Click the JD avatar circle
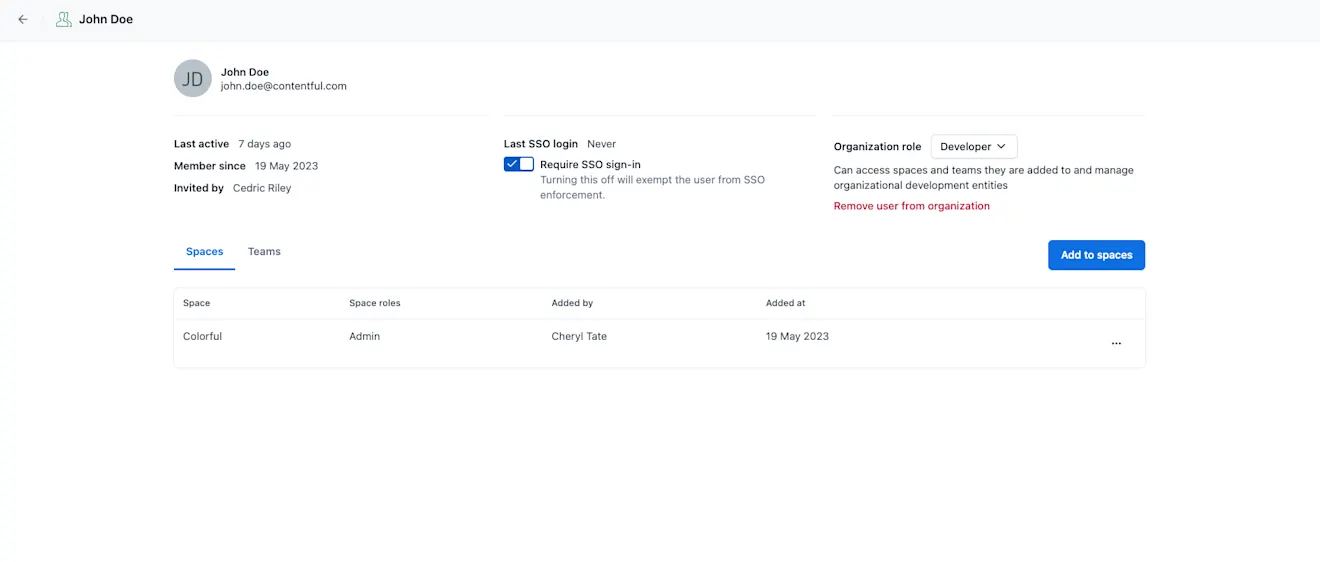The width and height of the screenshot is (1320, 562). [x=193, y=78]
